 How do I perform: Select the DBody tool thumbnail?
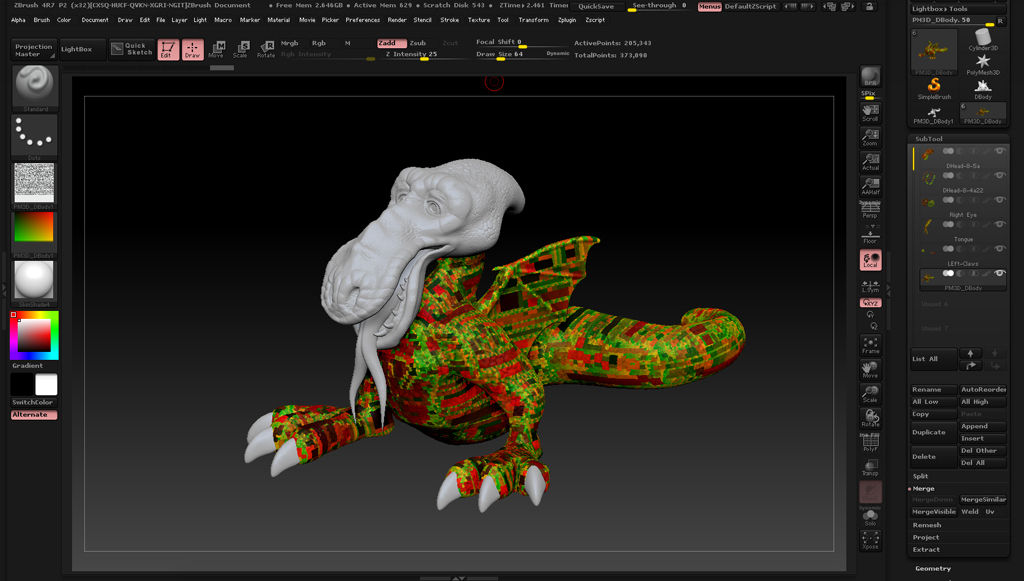click(983, 88)
